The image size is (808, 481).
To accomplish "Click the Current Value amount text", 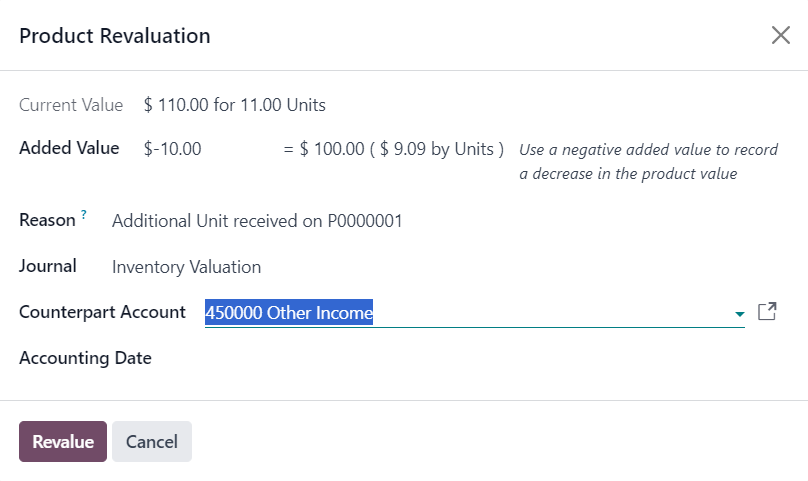I will click(234, 105).
